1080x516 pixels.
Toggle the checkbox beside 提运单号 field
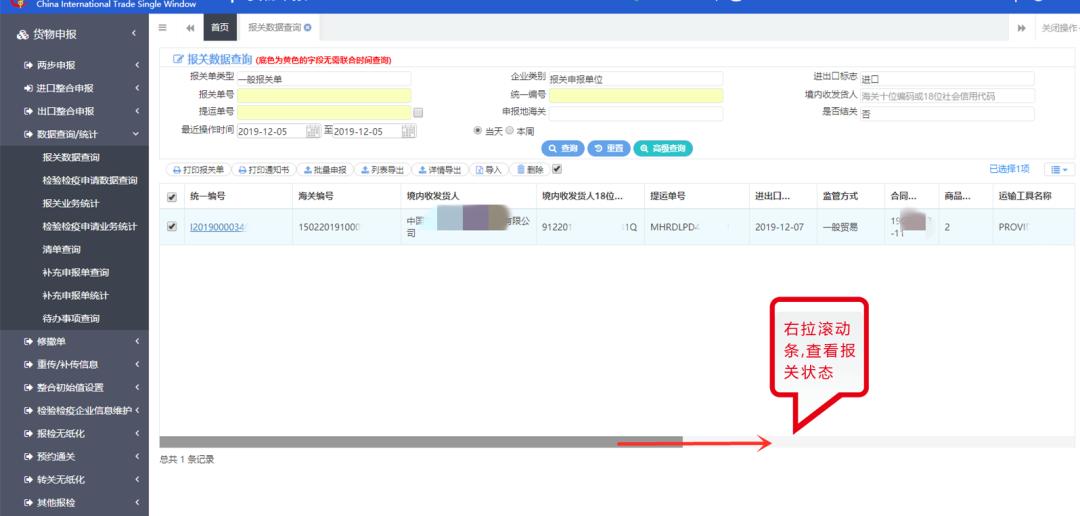click(x=418, y=112)
